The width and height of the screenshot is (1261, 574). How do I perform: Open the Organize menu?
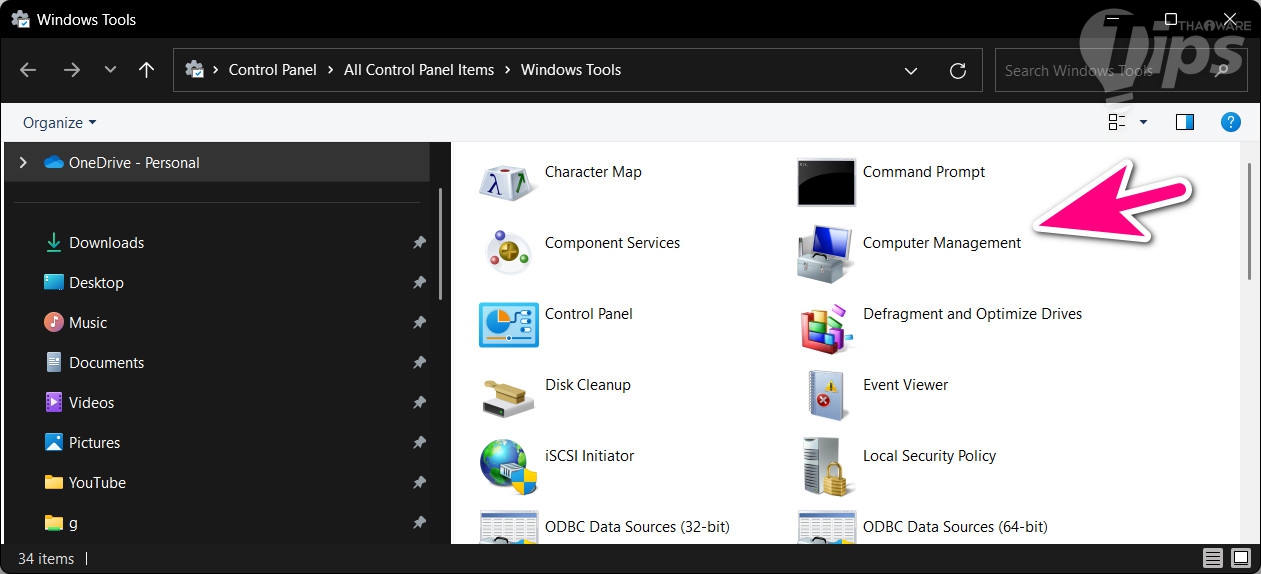coord(59,123)
